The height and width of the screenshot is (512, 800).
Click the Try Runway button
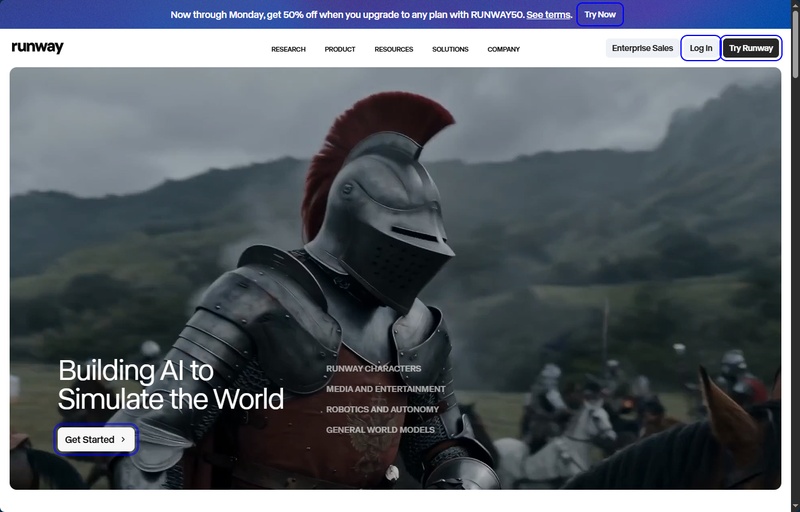click(x=750, y=48)
